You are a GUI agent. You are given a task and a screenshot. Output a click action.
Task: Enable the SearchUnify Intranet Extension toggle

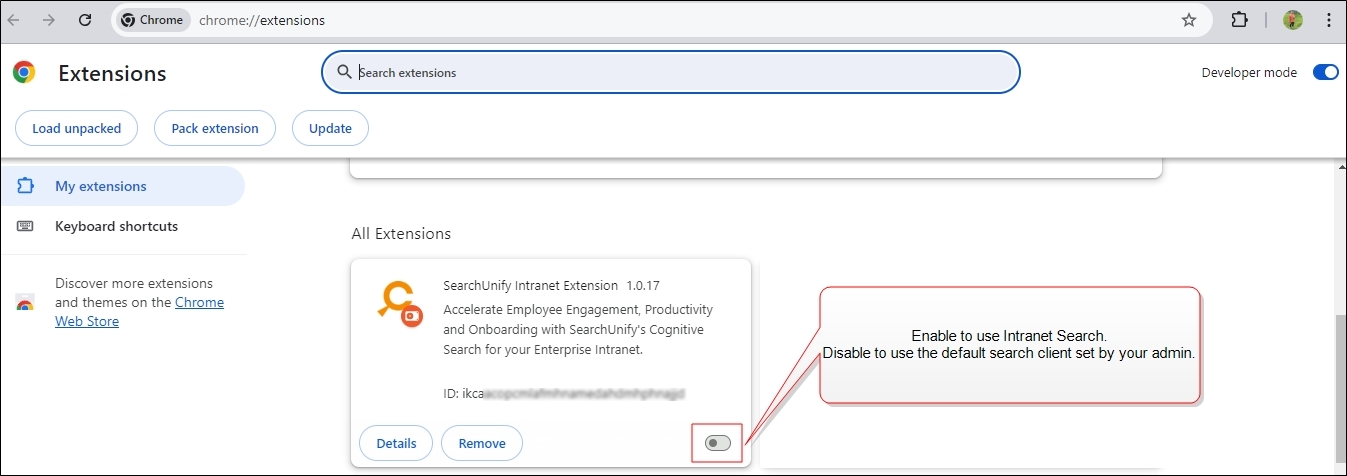click(717, 443)
